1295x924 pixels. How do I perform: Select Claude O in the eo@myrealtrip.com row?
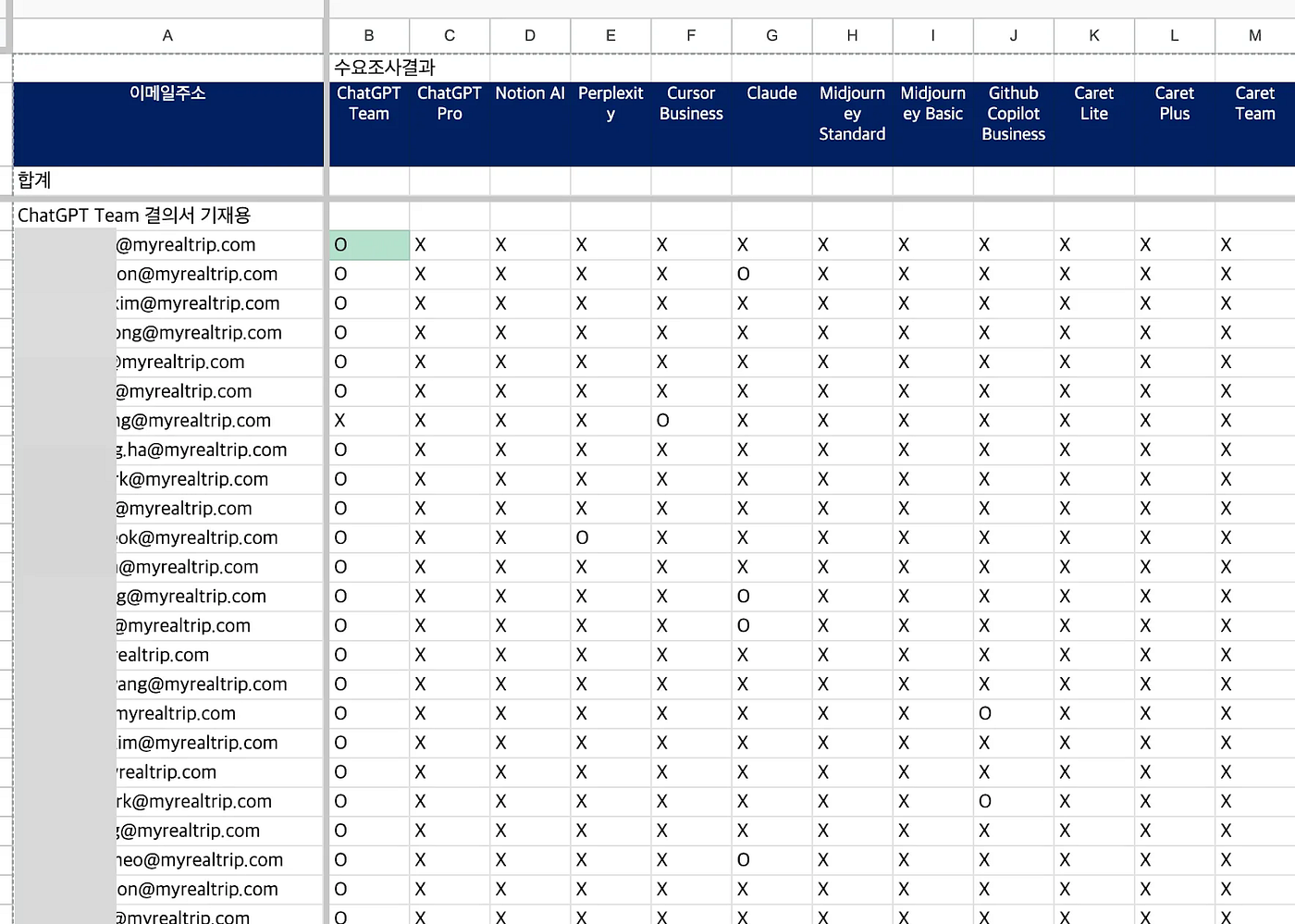pyautogui.click(x=771, y=860)
